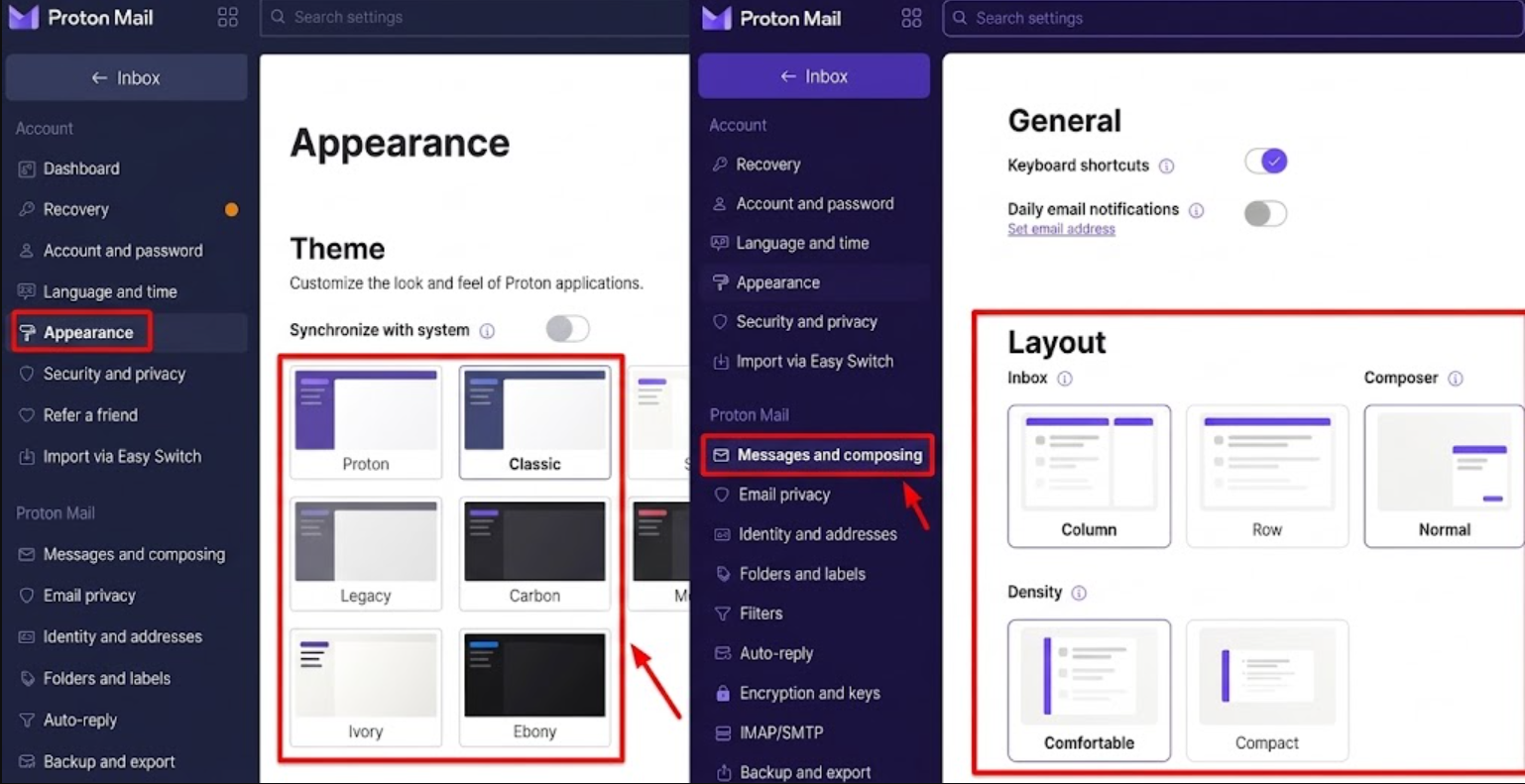Choose the Carbon theme card
Image resolution: width=1525 pixels, height=784 pixels.
pyautogui.click(x=534, y=553)
